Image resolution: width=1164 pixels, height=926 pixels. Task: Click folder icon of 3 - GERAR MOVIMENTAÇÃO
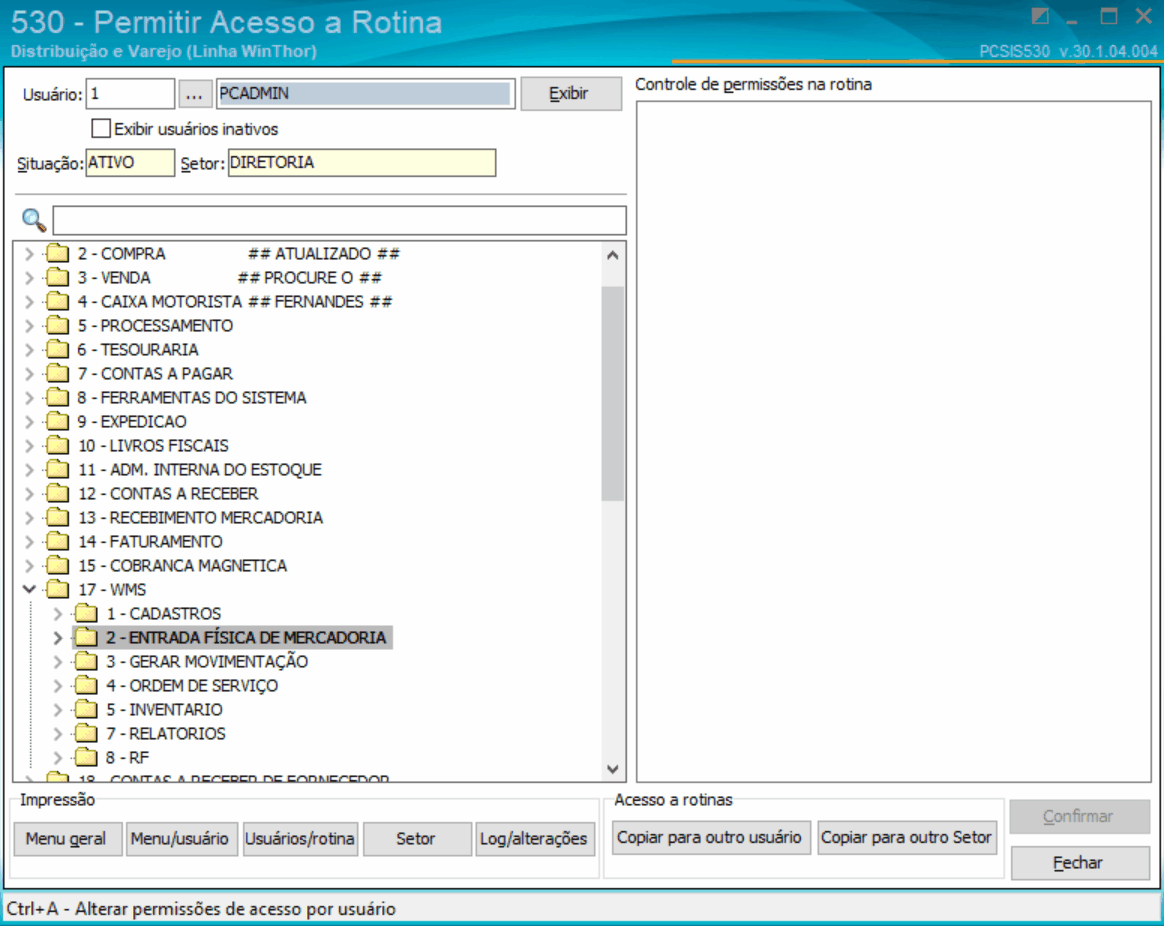[86, 662]
